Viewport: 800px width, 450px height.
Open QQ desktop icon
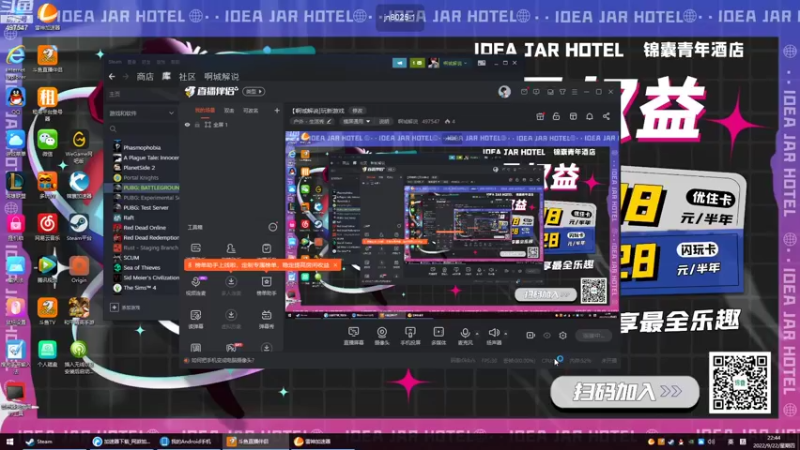point(15,99)
